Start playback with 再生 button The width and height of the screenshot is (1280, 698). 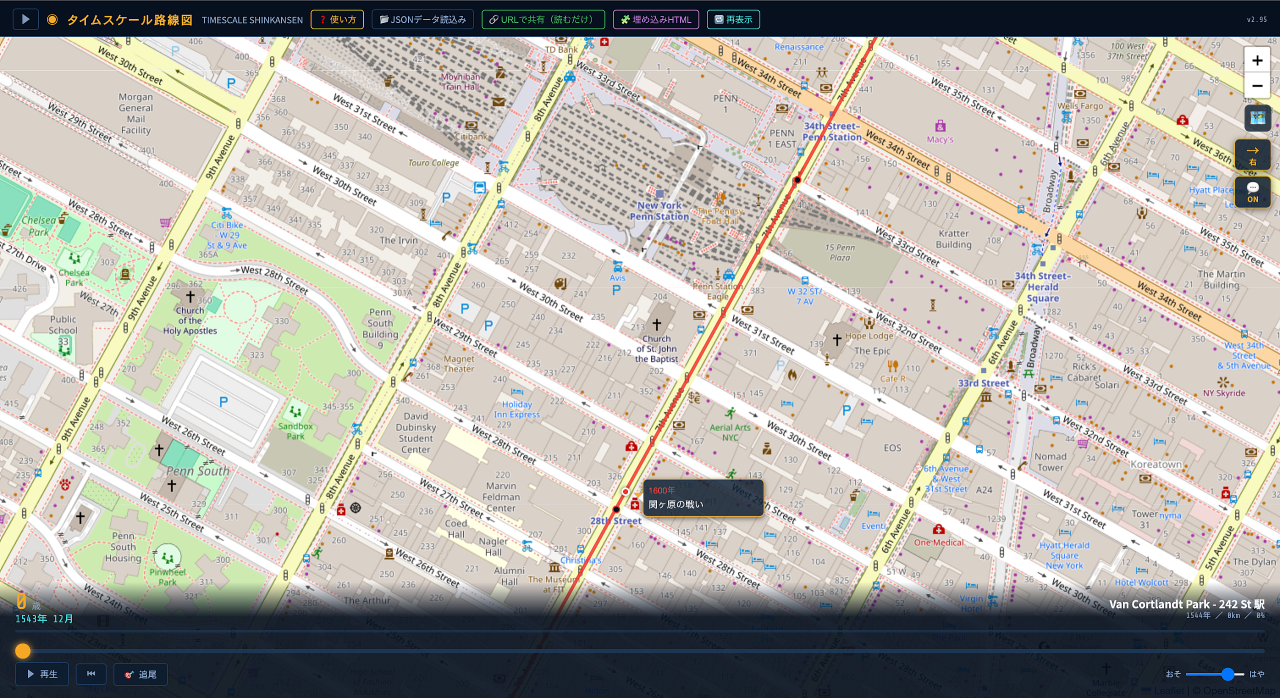point(42,674)
